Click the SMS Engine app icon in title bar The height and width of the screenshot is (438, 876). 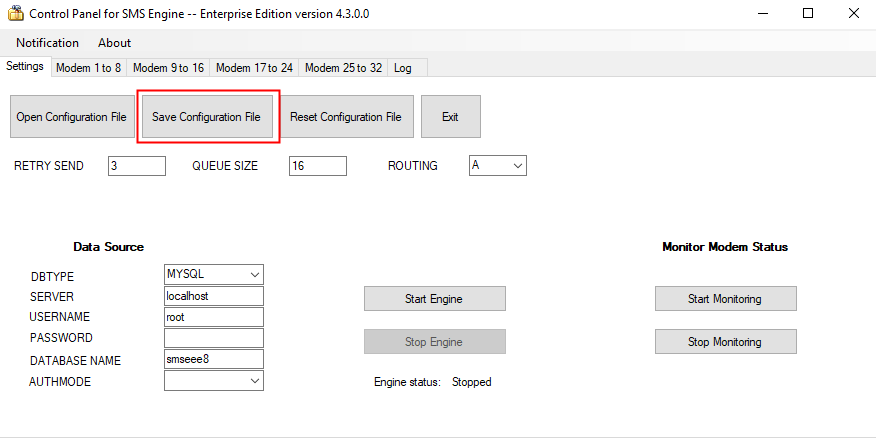point(14,14)
